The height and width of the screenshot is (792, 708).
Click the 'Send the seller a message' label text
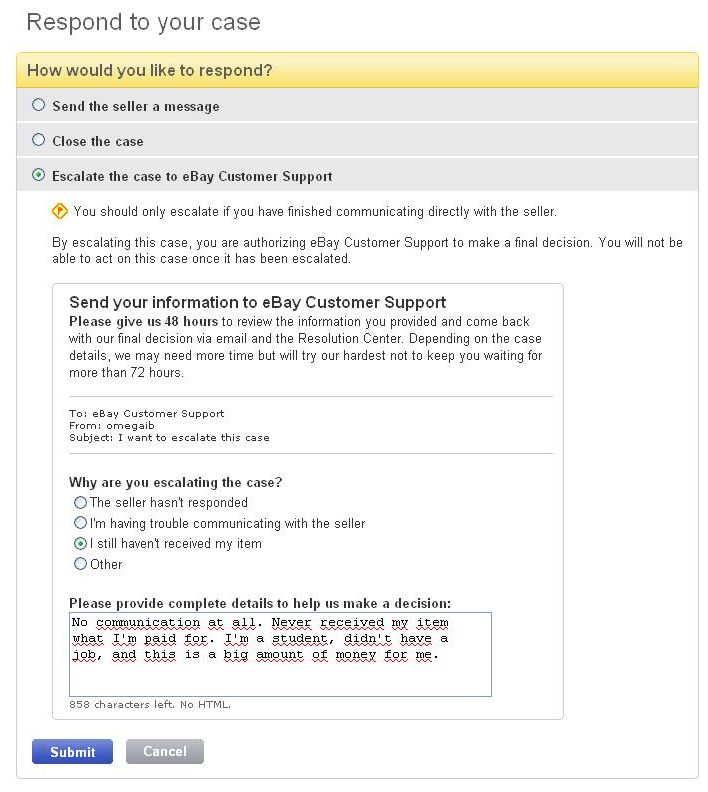[x=135, y=106]
